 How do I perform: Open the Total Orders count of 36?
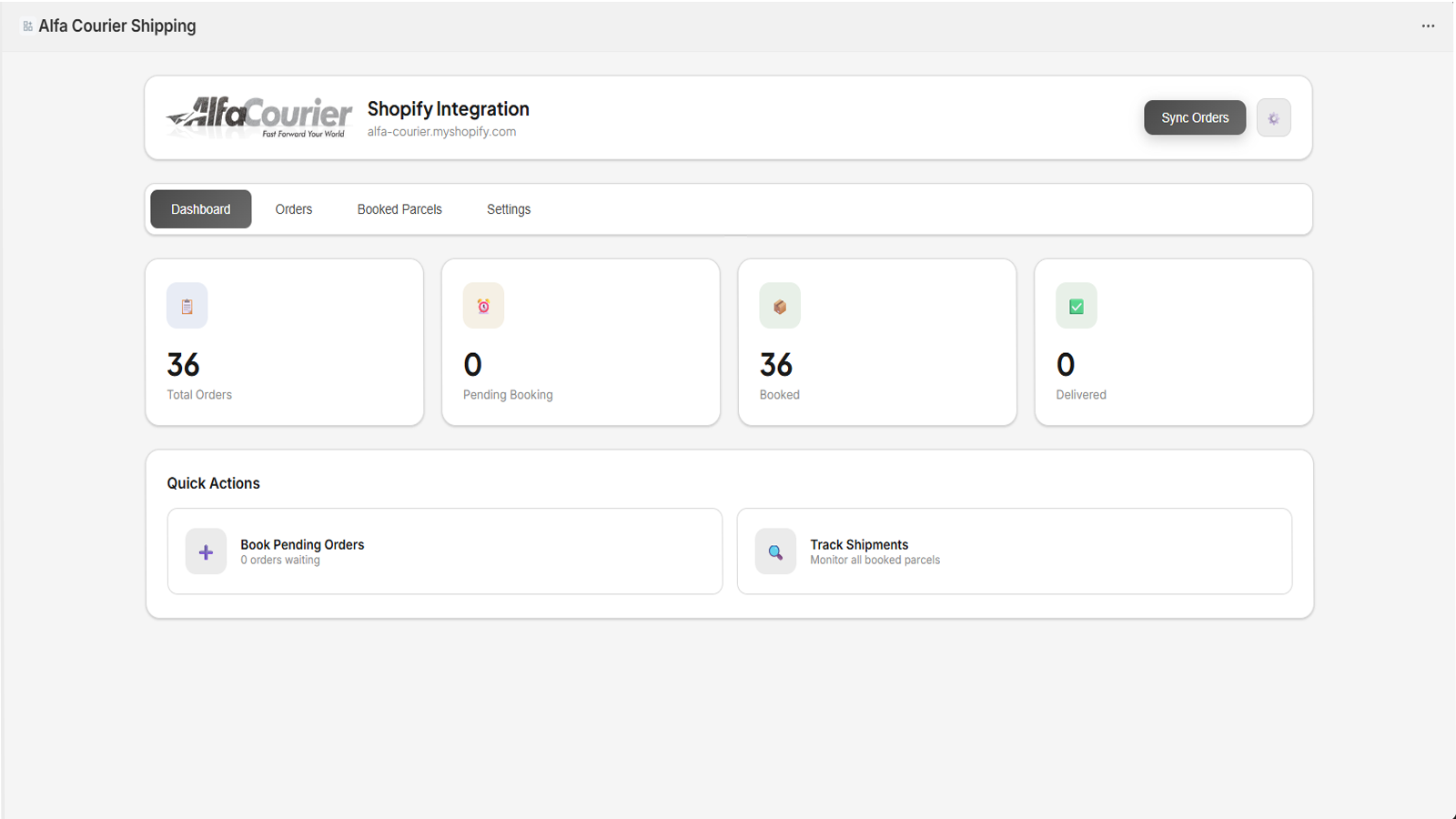(x=183, y=365)
